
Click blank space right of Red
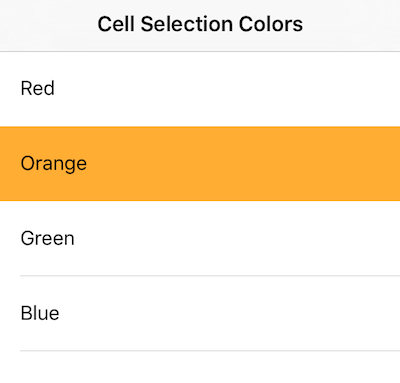[x=227, y=89]
